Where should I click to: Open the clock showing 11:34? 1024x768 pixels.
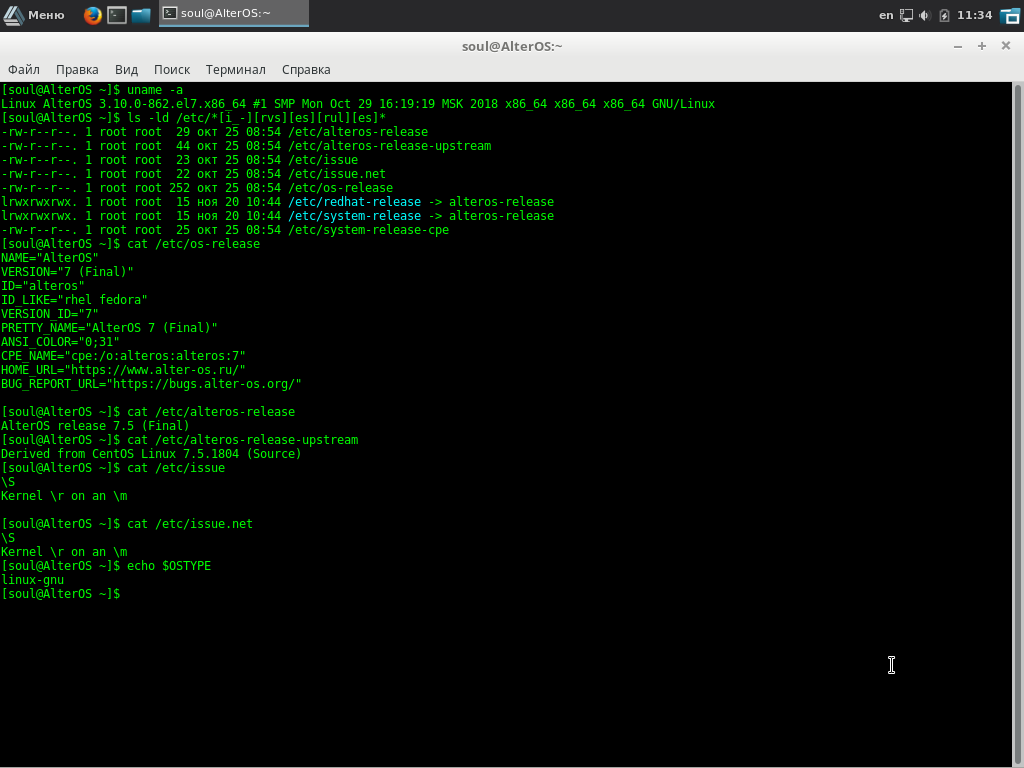coord(974,15)
